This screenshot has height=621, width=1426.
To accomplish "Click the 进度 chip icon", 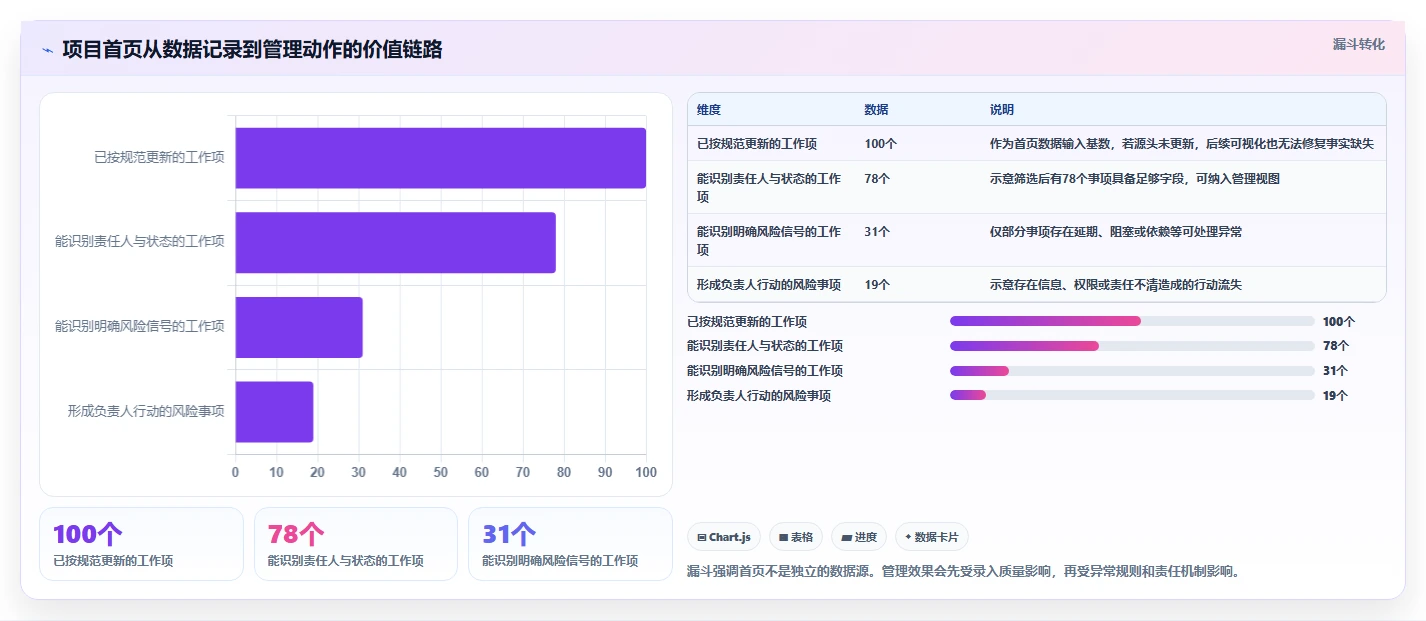I will tap(847, 538).
